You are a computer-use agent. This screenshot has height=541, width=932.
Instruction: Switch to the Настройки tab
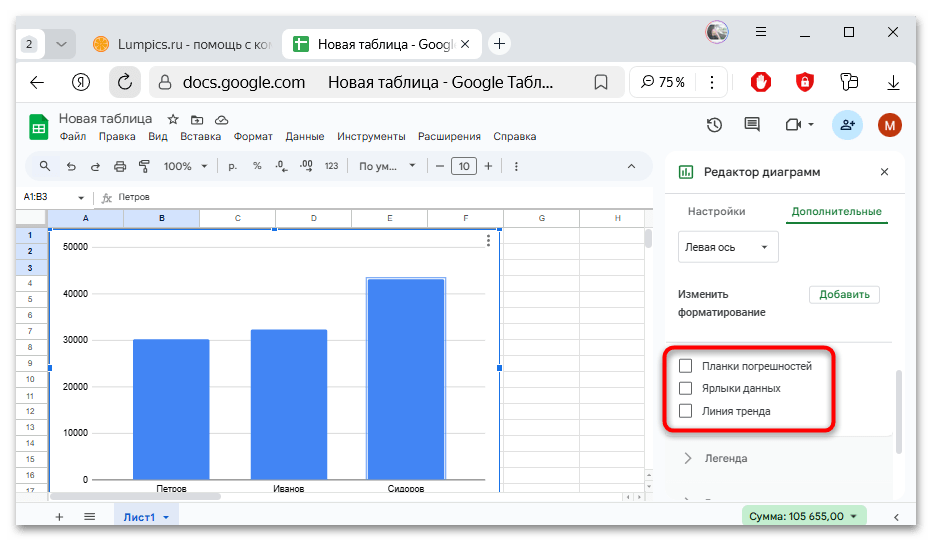[716, 212]
